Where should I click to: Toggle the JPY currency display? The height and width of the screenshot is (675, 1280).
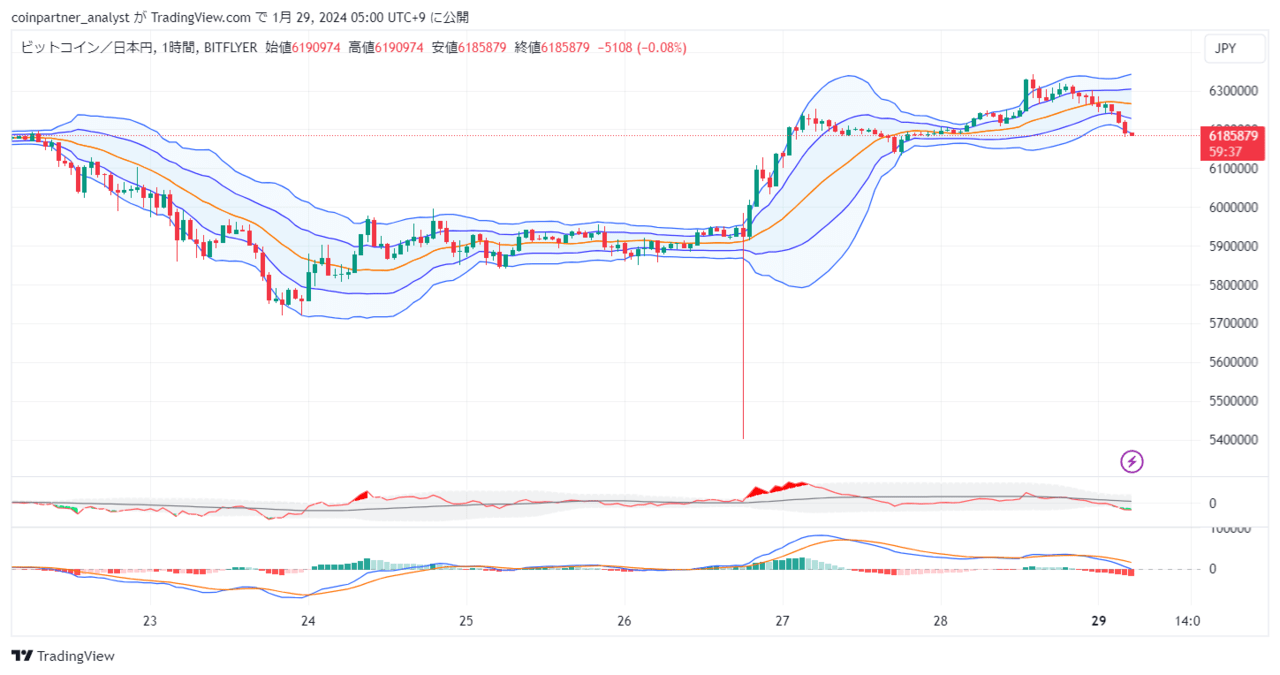tap(1234, 47)
